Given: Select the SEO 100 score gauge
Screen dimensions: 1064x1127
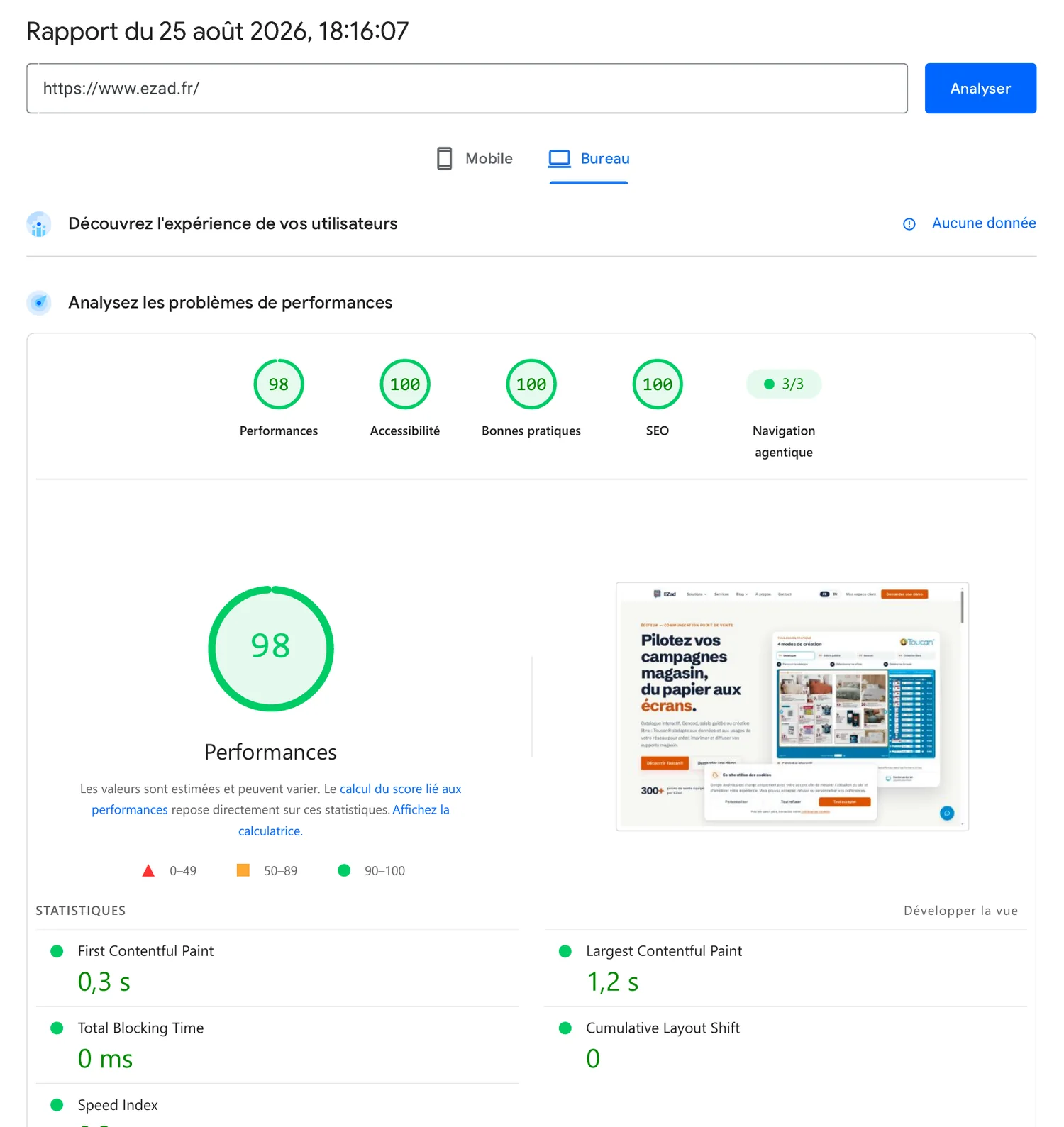Looking at the screenshot, I should pyautogui.click(x=658, y=384).
